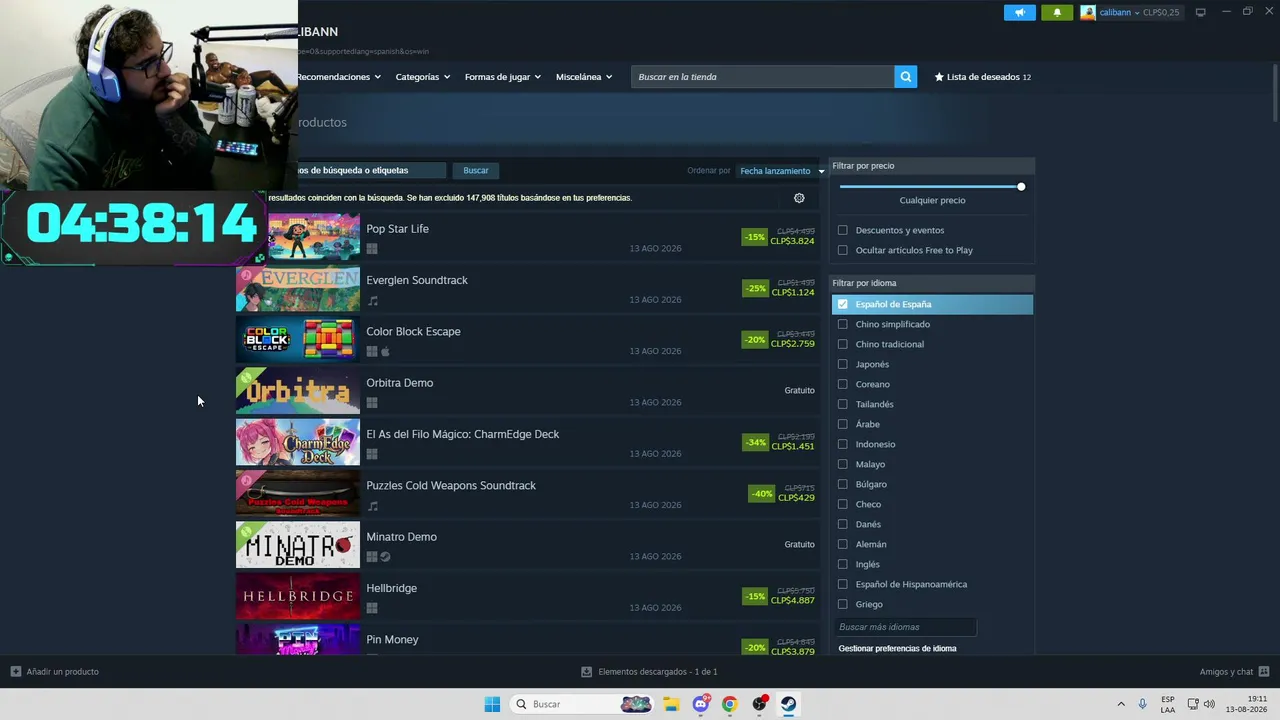Click Gestionar preferencias de idioma link
This screenshot has height=720, width=1280.
tap(897, 649)
